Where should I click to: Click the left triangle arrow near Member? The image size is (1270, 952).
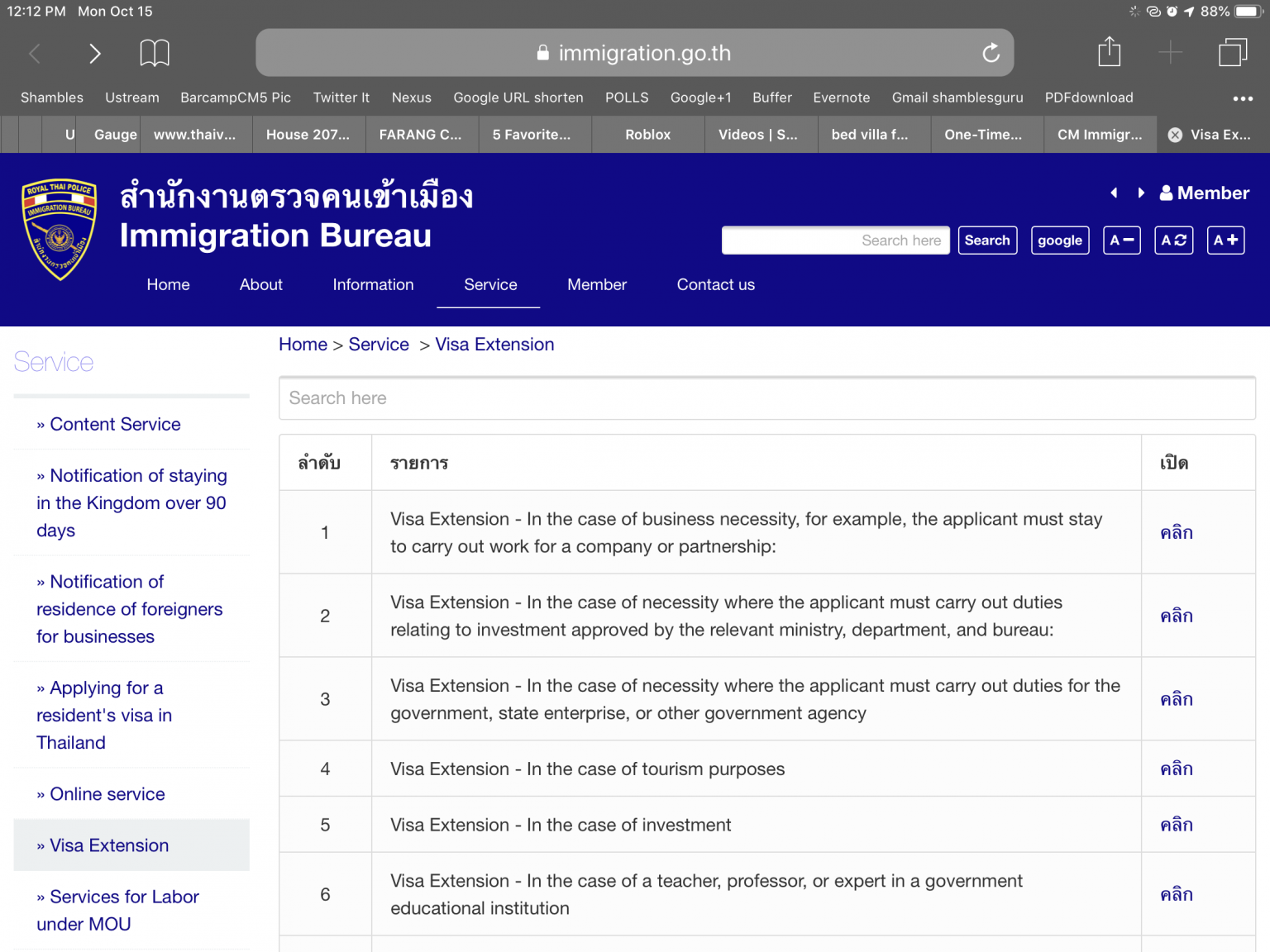coord(1114,193)
